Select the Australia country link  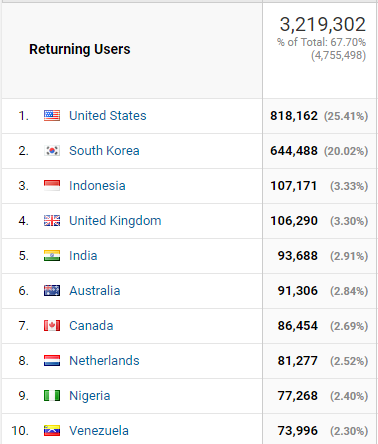click(94, 291)
